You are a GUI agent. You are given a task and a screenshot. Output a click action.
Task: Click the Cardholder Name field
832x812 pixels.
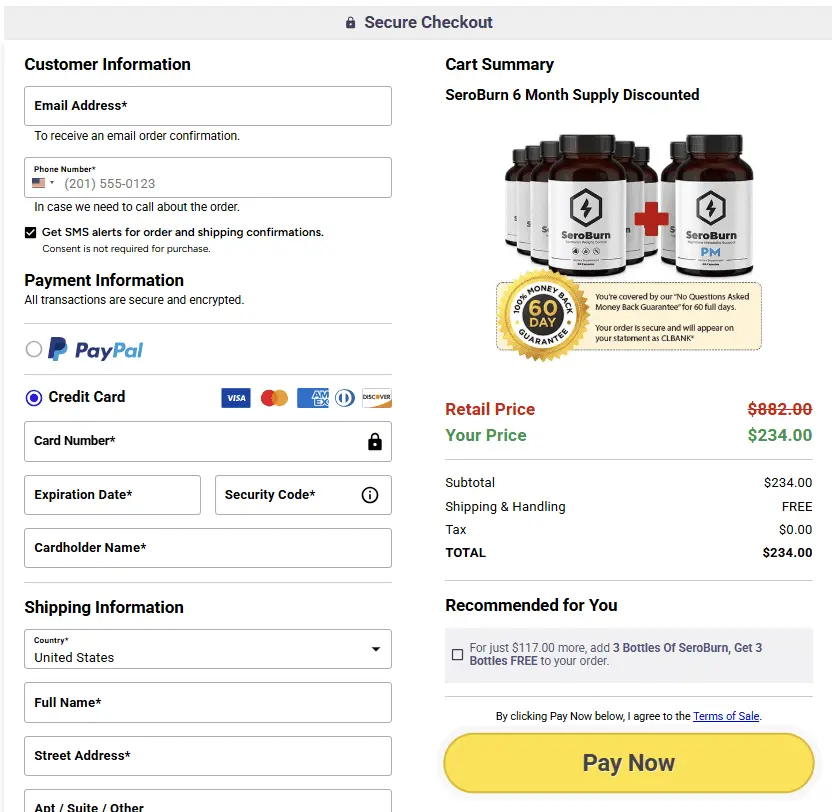coord(207,547)
